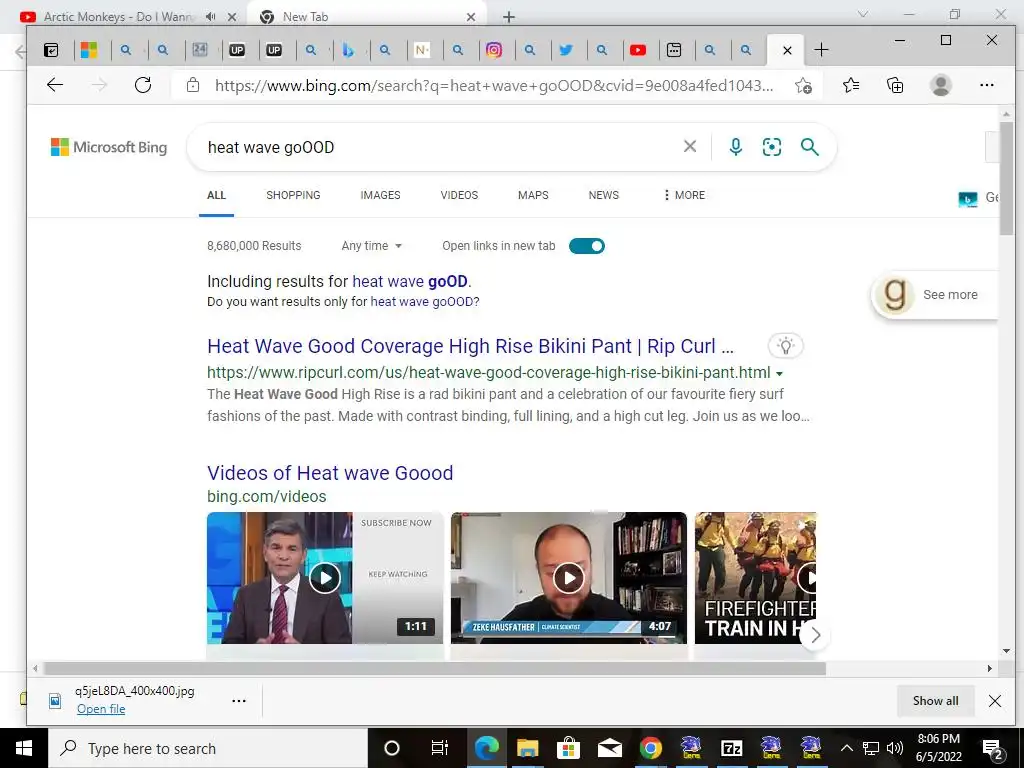Switch to the Instagram tab

tap(494, 50)
